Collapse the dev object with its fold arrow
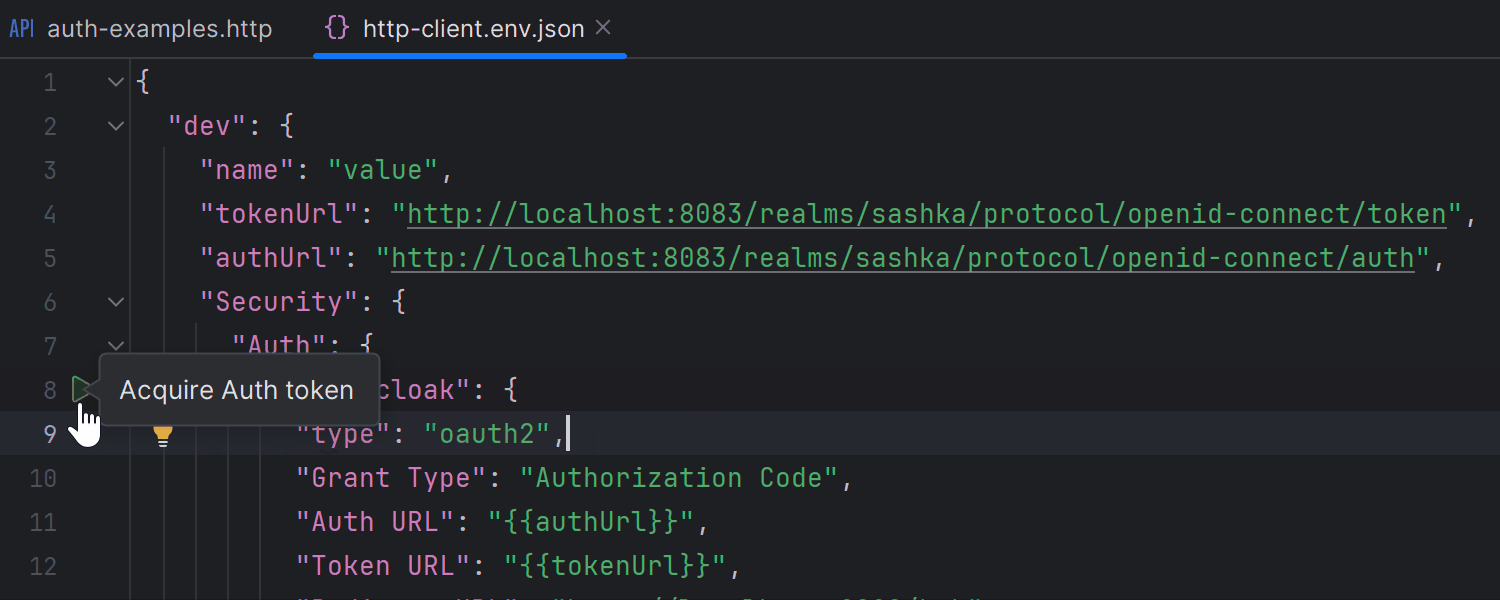The image size is (1500, 600). tap(115, 125)
